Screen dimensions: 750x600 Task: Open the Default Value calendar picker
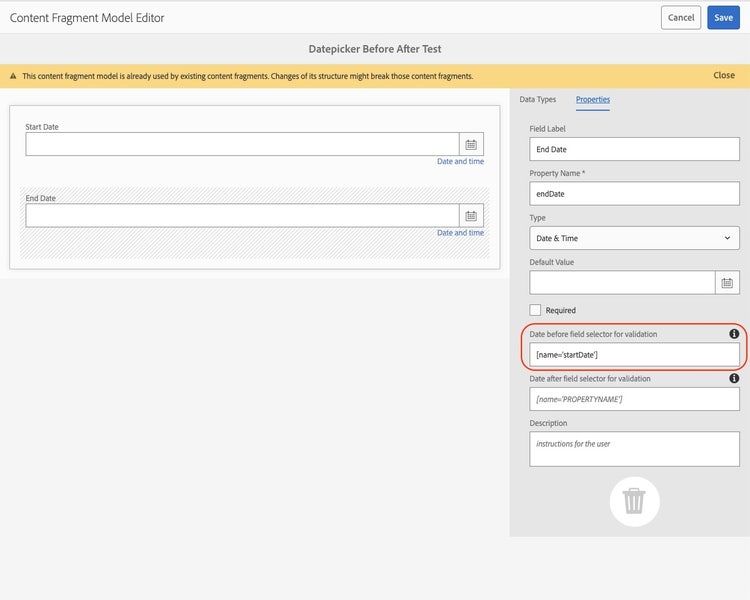click(x=727, y=283)
